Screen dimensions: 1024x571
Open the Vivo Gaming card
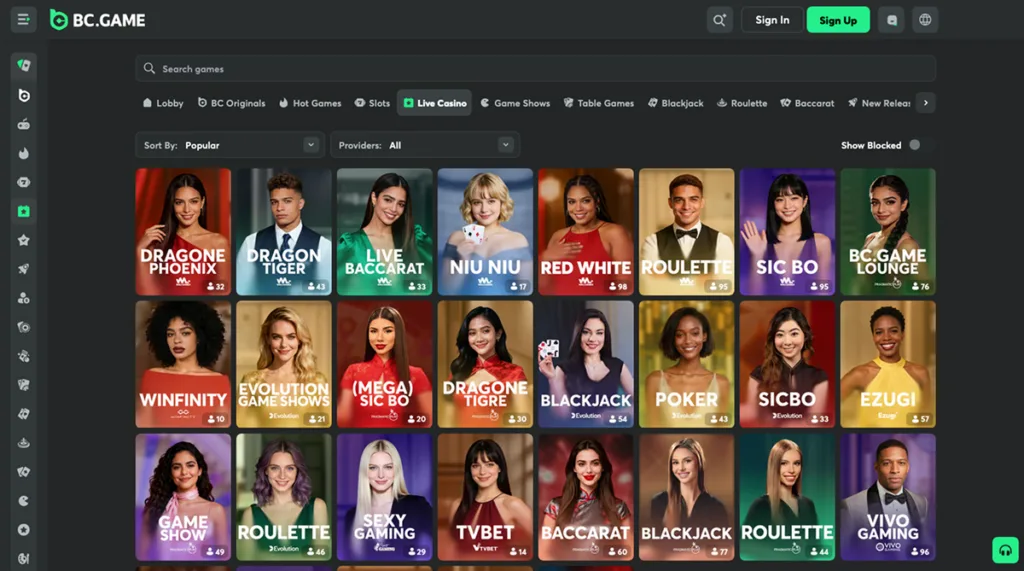point(888,497)
